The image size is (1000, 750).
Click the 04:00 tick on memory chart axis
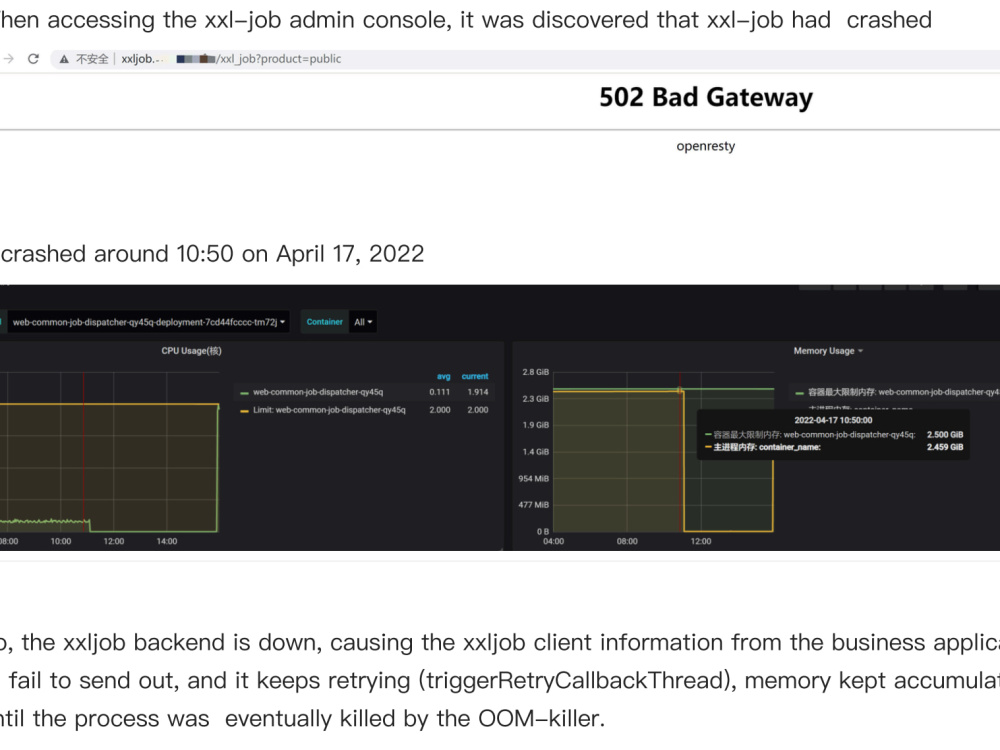pyautogui.click(x=553, y=541)
